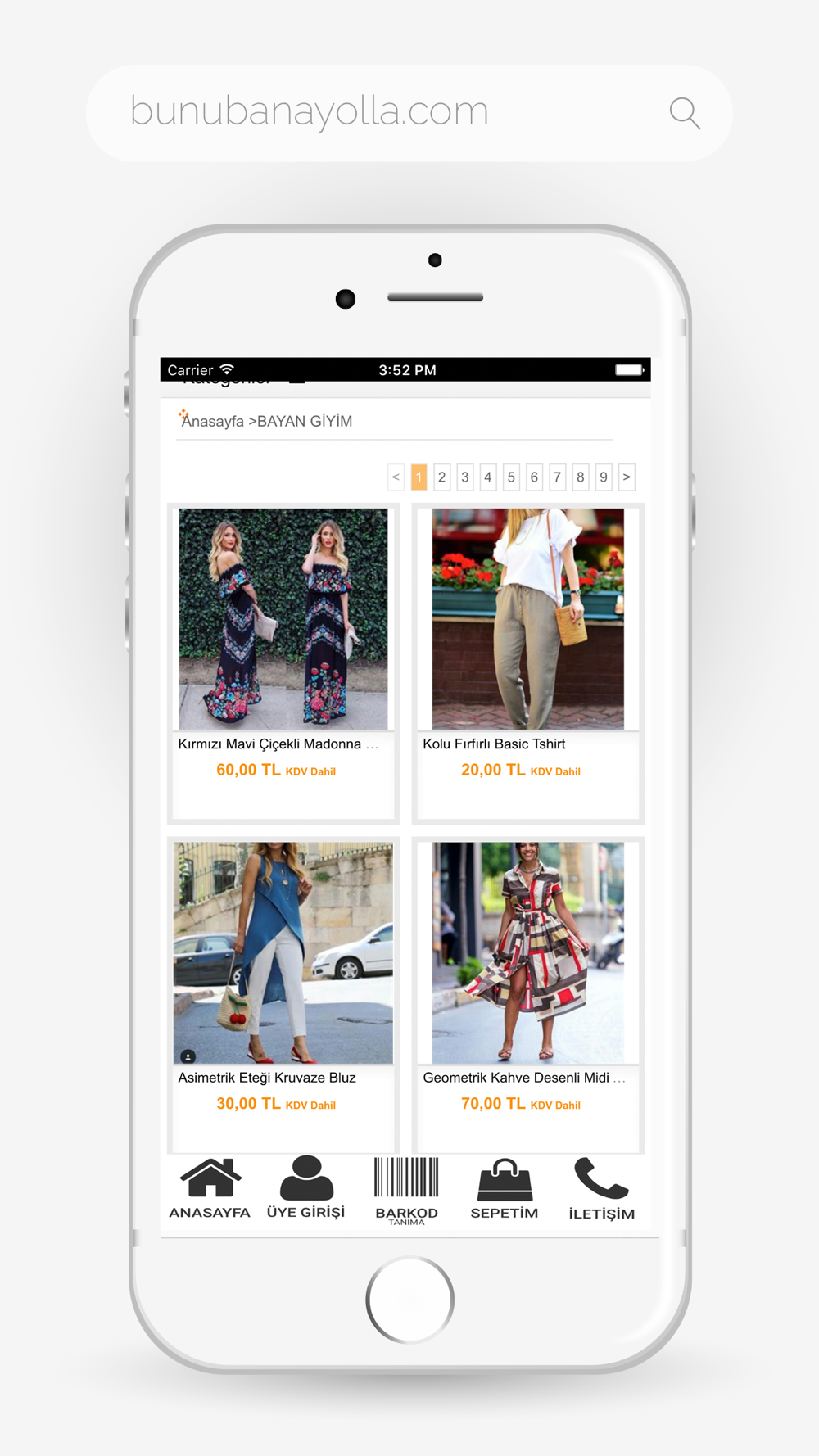Go to next page arrow

(x=627, y=477)
